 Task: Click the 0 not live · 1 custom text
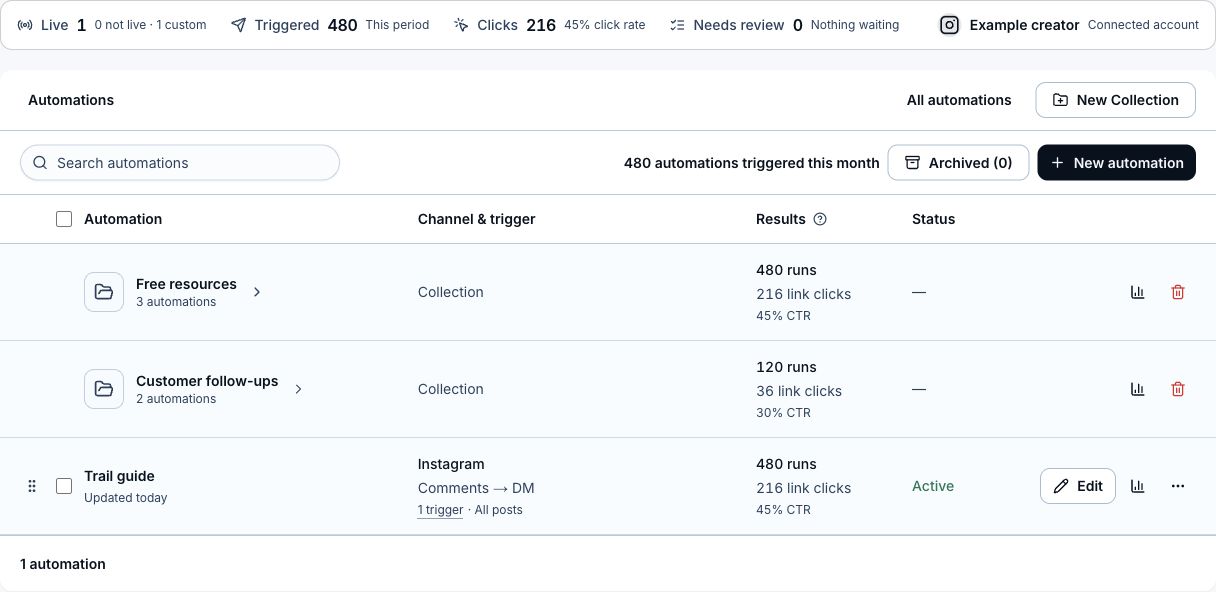[x=150, y=25]
